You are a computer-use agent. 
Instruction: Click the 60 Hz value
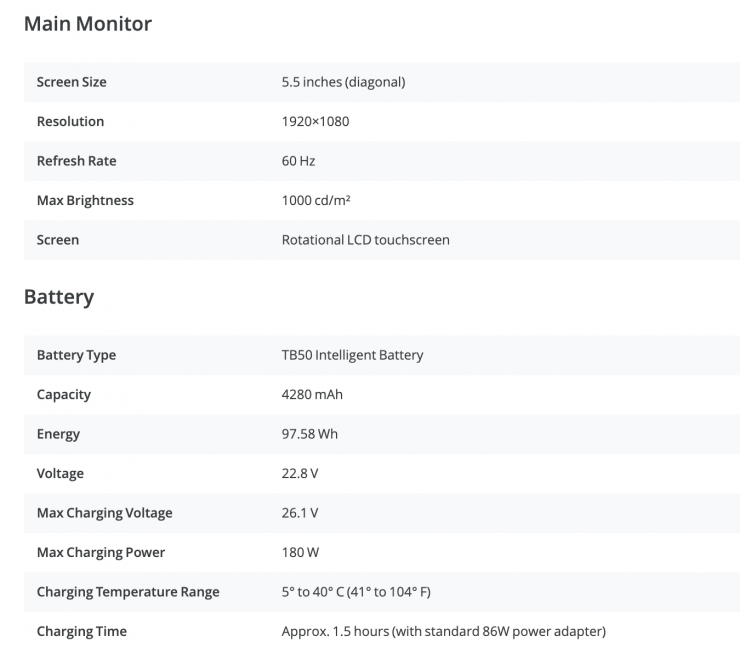pos(298,161)
